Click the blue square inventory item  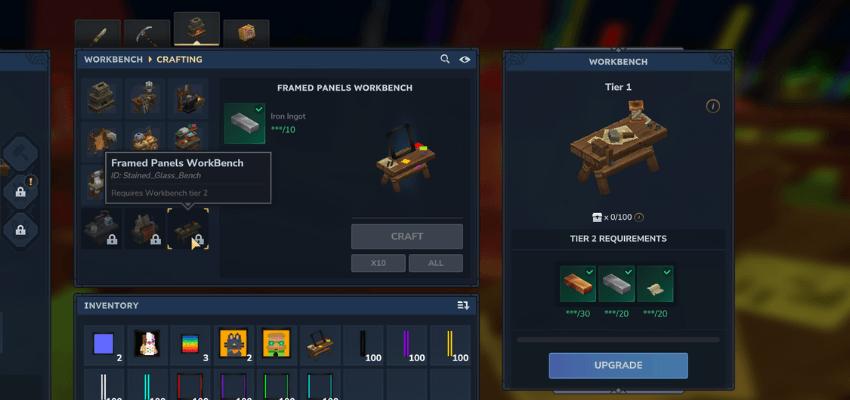pos(103,344)
